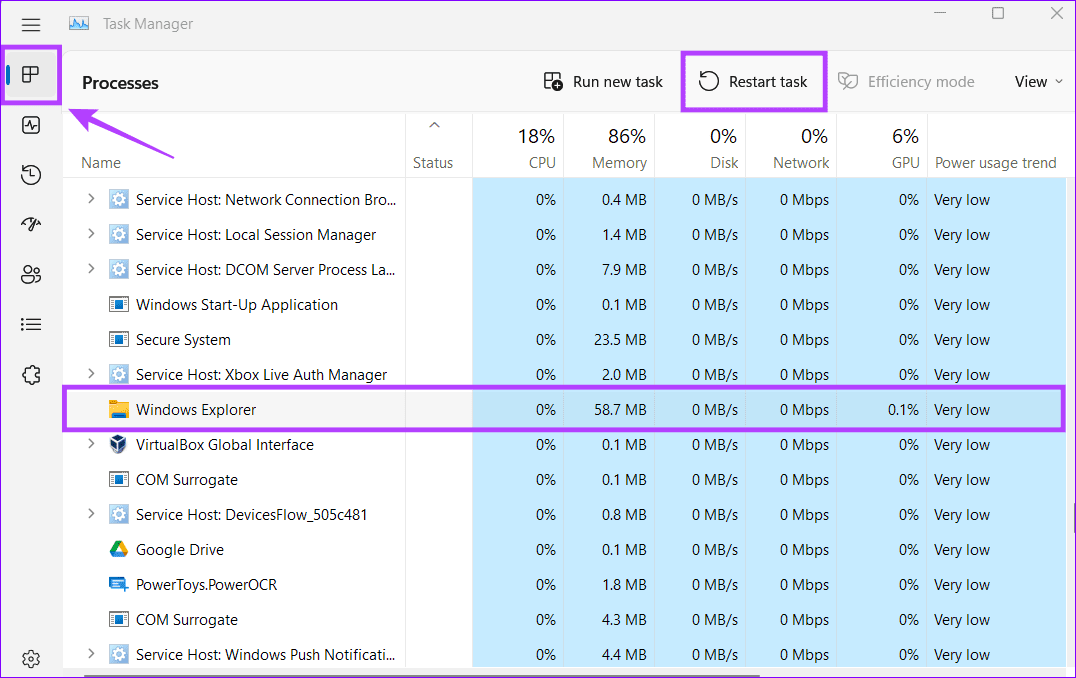Click the 1.8 MB memory cell
Viewport: 1076px width, 678px height.
coord(624,585)
